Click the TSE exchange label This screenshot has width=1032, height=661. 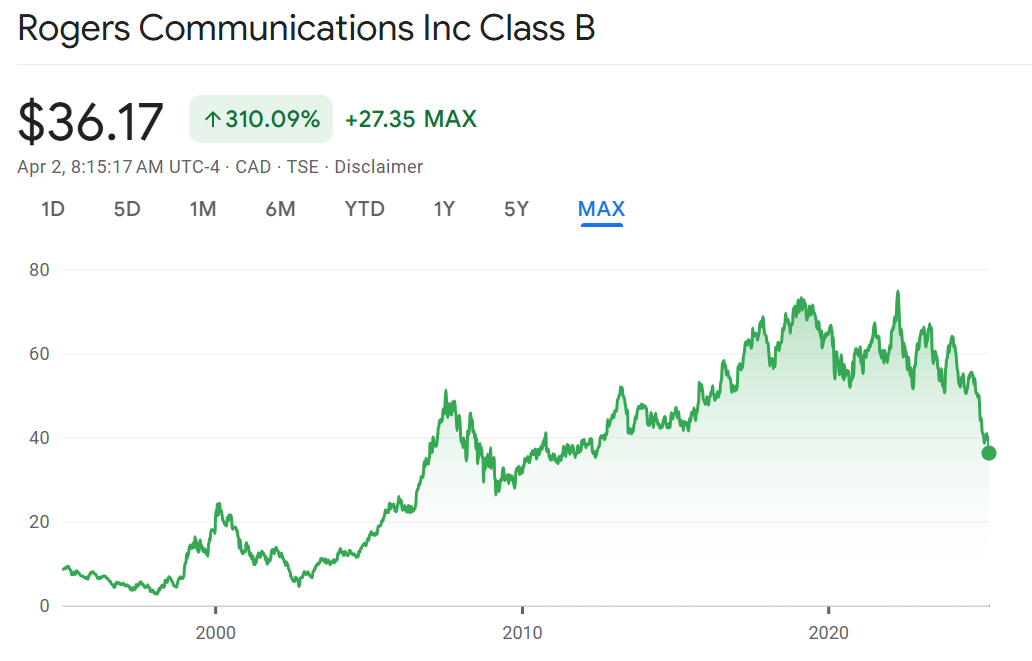[x=302, y=167]
